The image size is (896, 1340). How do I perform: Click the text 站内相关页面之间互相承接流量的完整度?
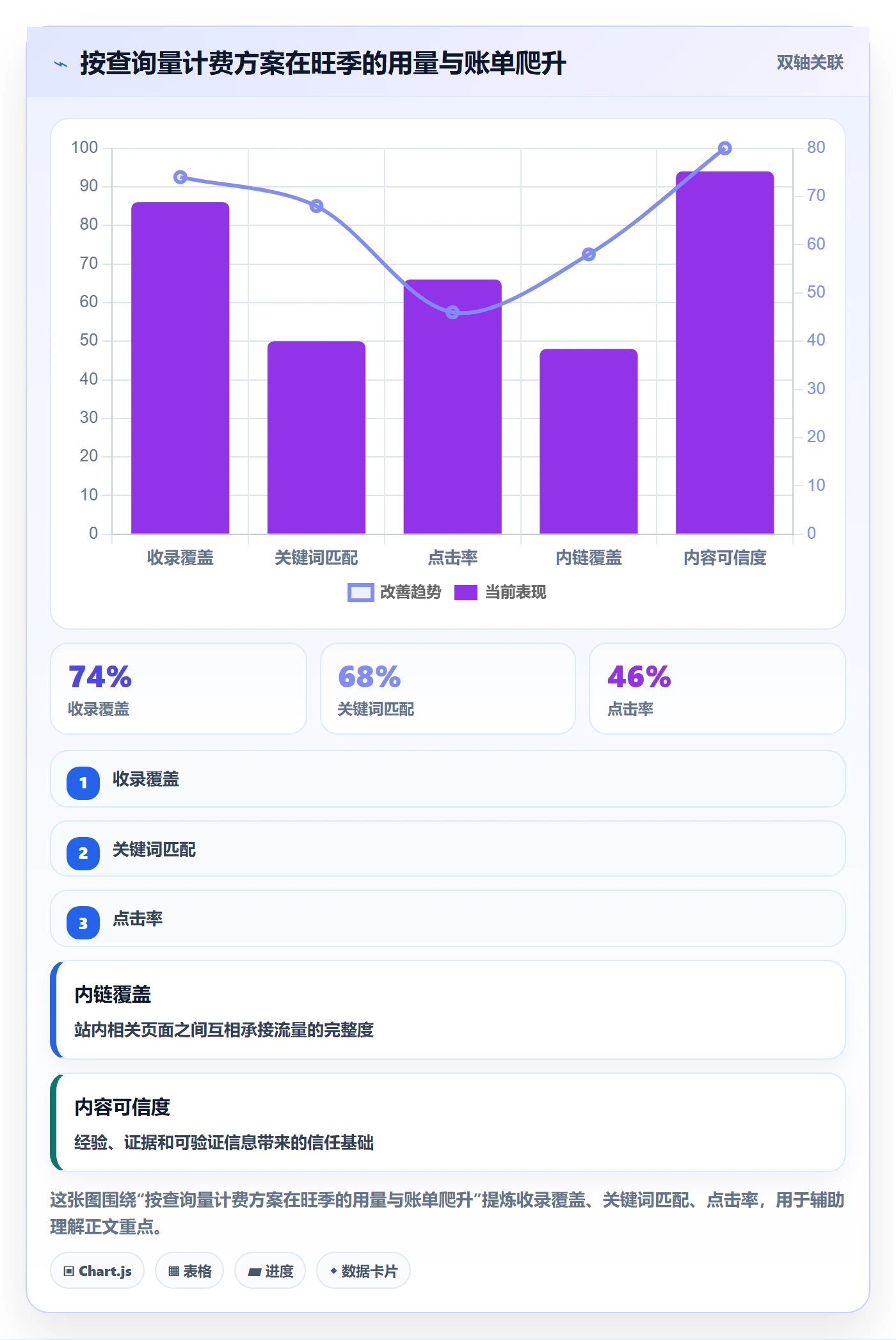point(224,1030)
